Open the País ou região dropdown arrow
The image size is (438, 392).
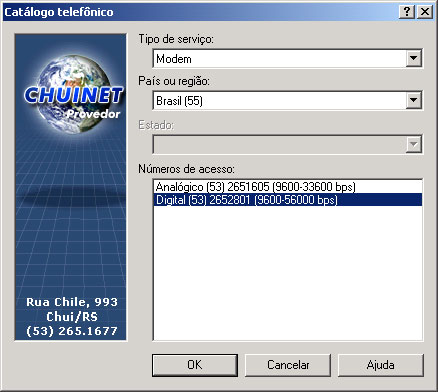pyautogui.click(x=413, y=100)
